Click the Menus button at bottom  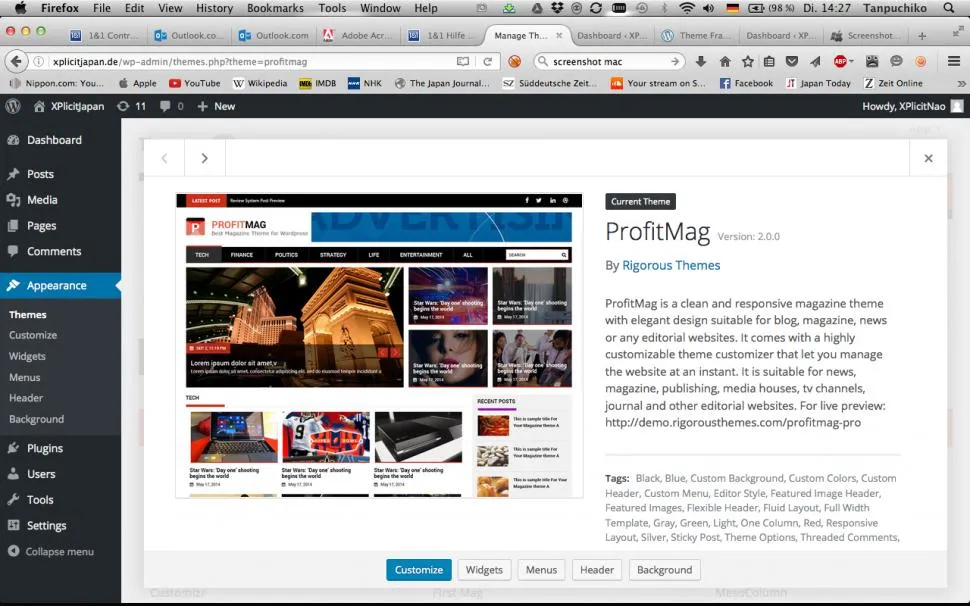click(541, 570)
